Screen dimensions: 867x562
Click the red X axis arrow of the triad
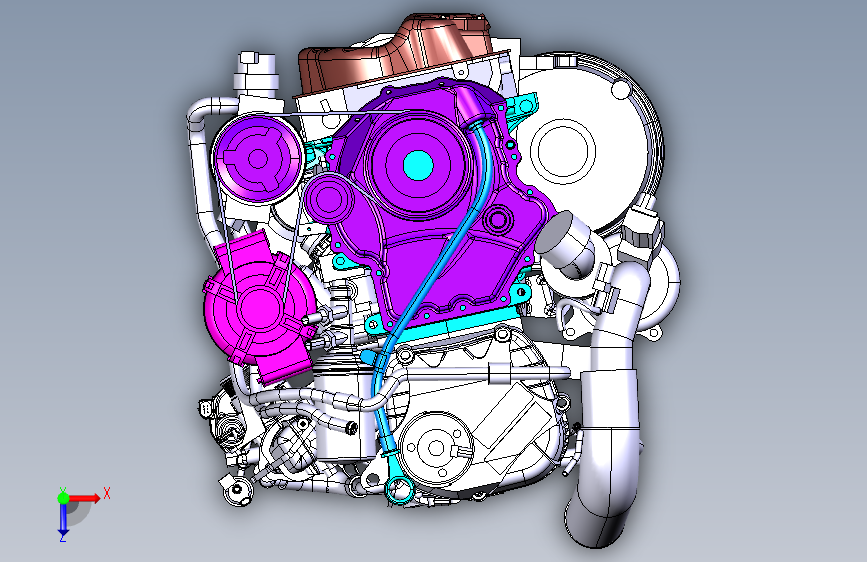coord(86,498)
